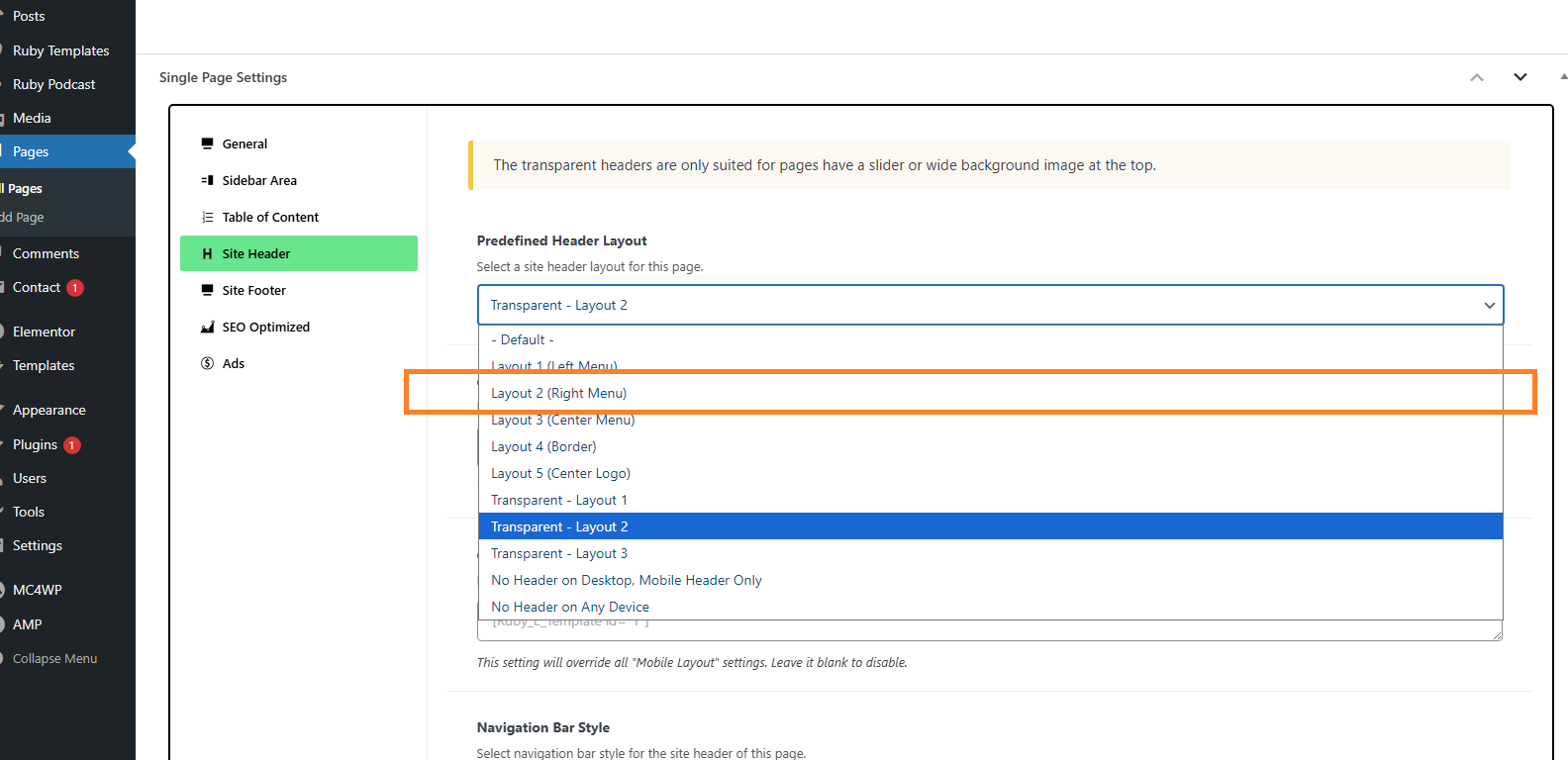This screenshot has height=760, width=1568.
Task: Move Single Page Settings panel down arrow
Action: click(1520, 77)
